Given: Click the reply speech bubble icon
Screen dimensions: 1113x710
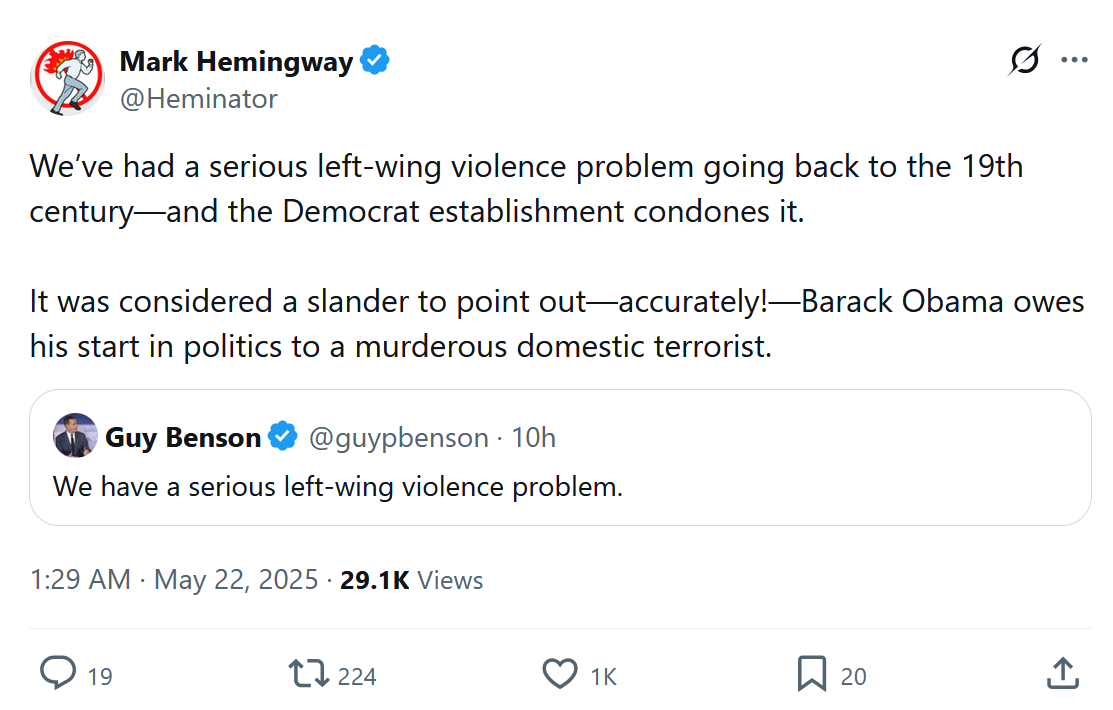Looking at the screenshot, I should (58, 674).
